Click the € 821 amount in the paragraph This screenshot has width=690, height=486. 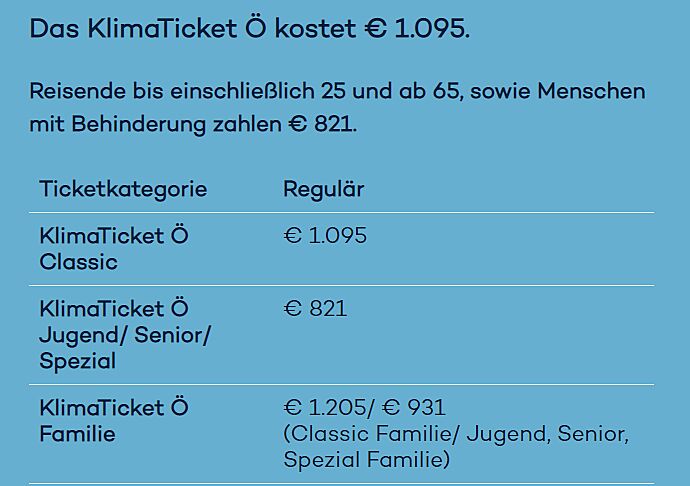321,126
